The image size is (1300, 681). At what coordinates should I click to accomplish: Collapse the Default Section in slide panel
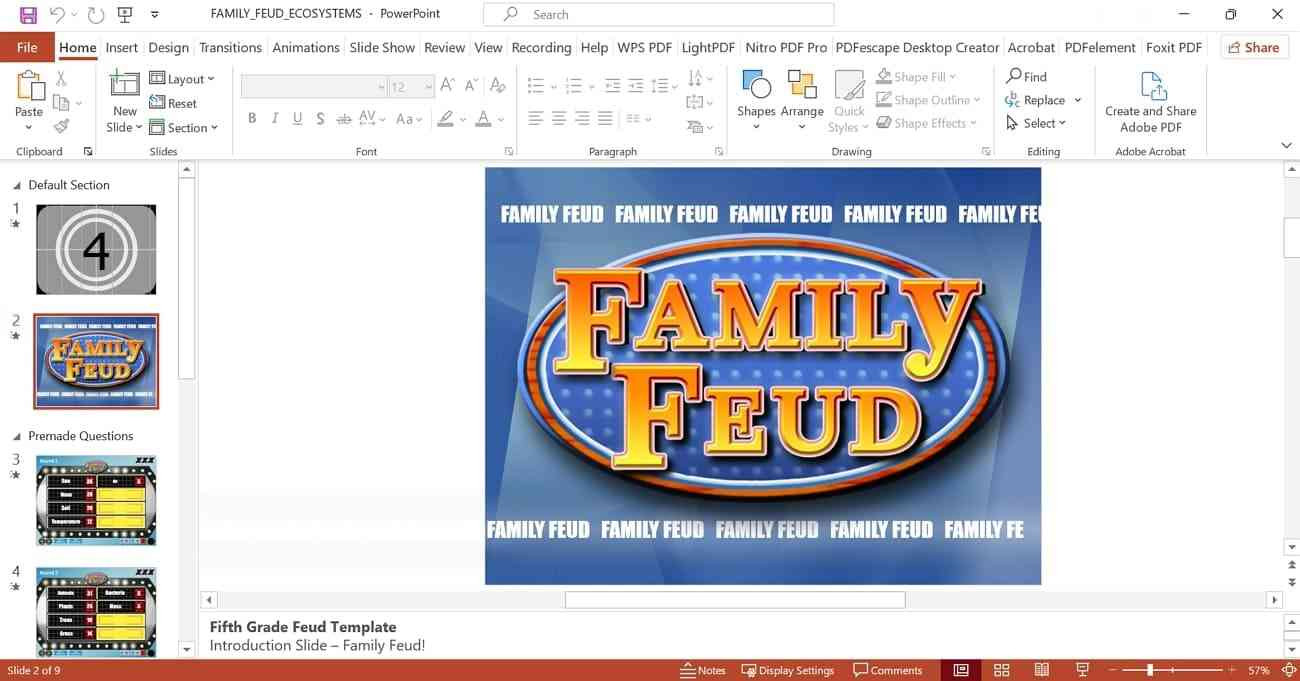pos(17,186)
